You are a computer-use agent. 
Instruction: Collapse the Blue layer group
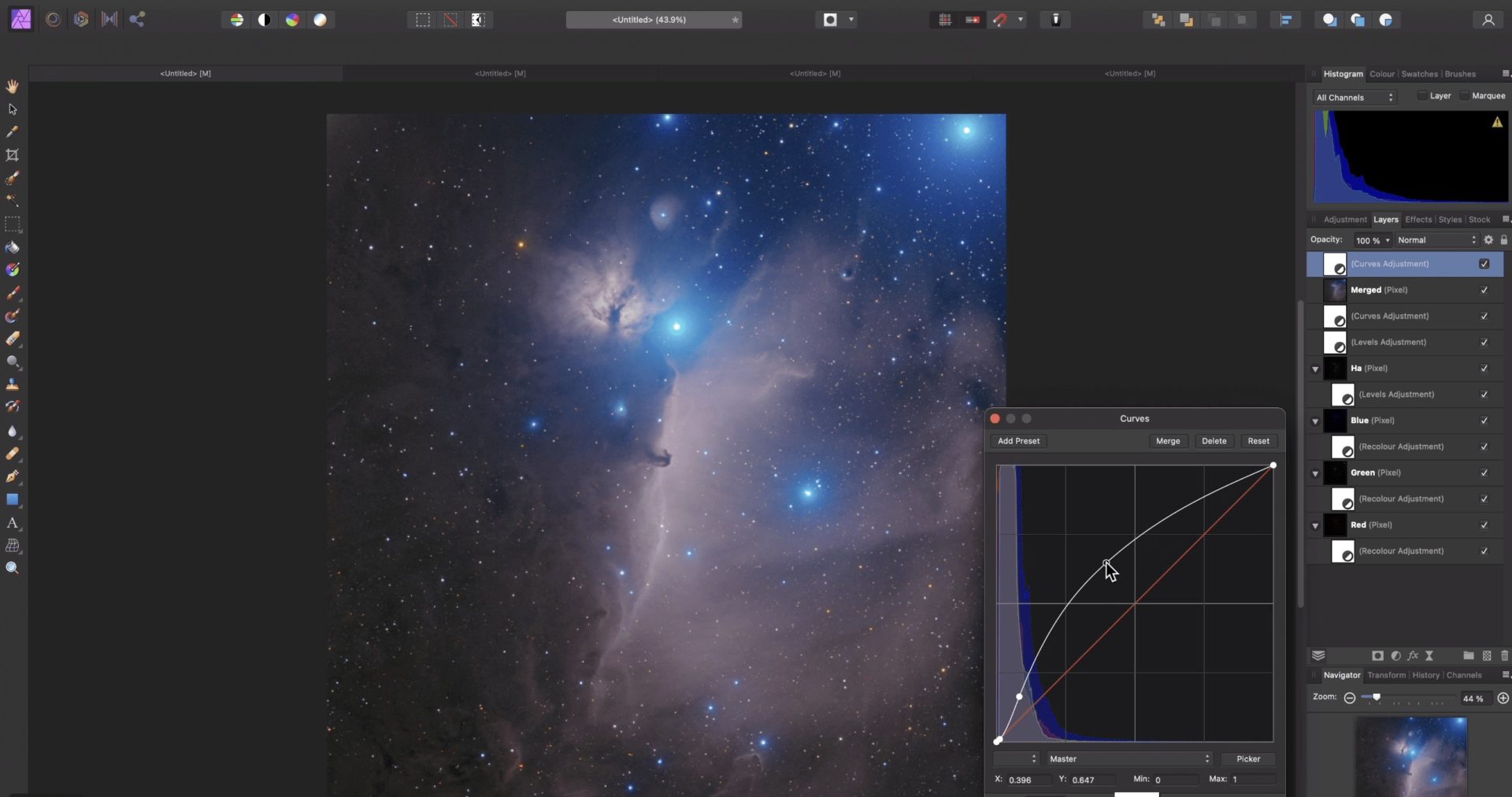point(1315,421)
